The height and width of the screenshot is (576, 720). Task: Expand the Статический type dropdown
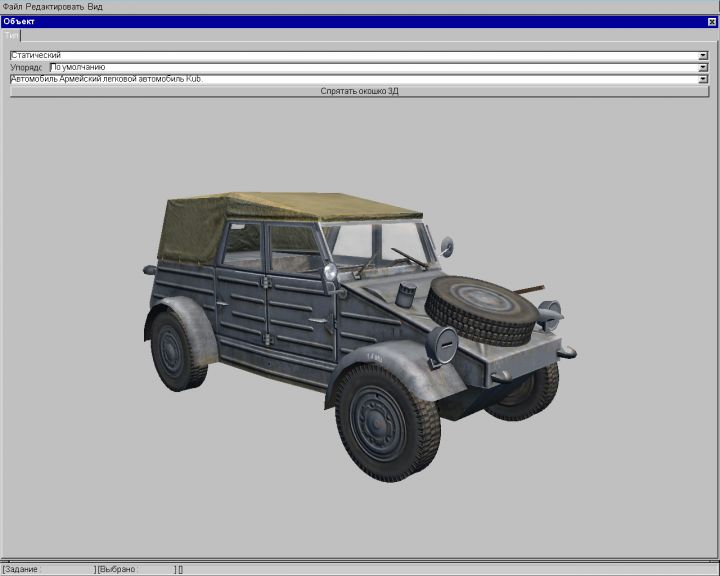pos(703,56)
